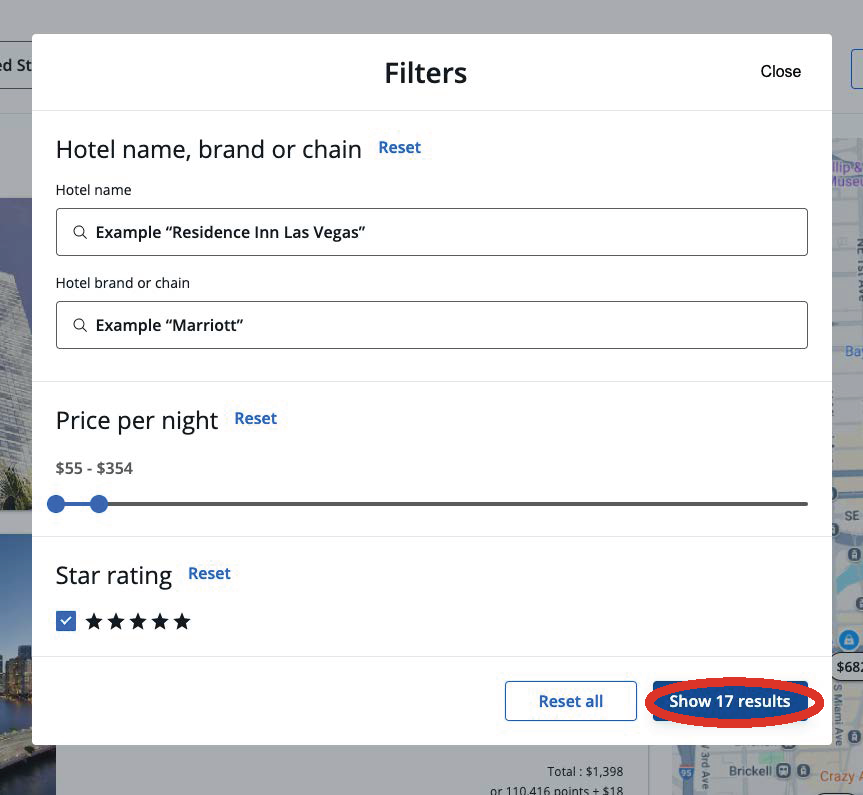Click Show 17 results button

[730, 701]
